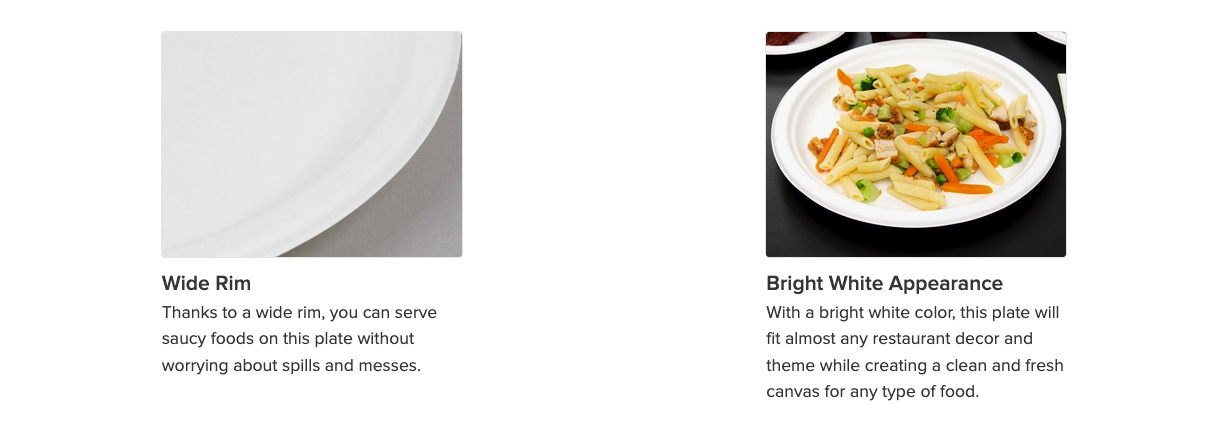
Task: Click the line 'Thanks to a wide rim'
Action: (x=299, y=313)
